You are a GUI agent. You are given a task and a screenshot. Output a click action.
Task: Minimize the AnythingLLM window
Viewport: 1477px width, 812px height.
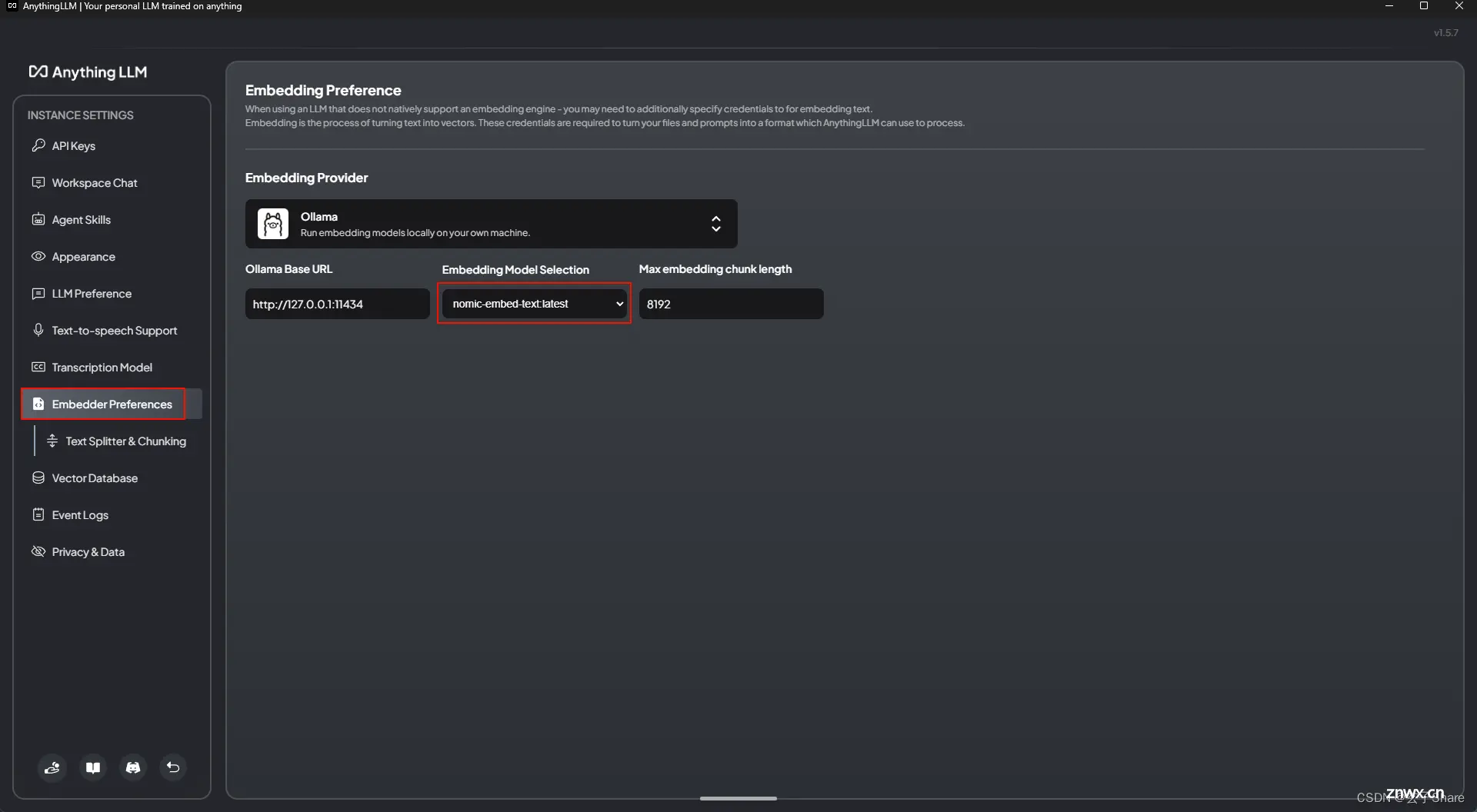(1389, 6)
